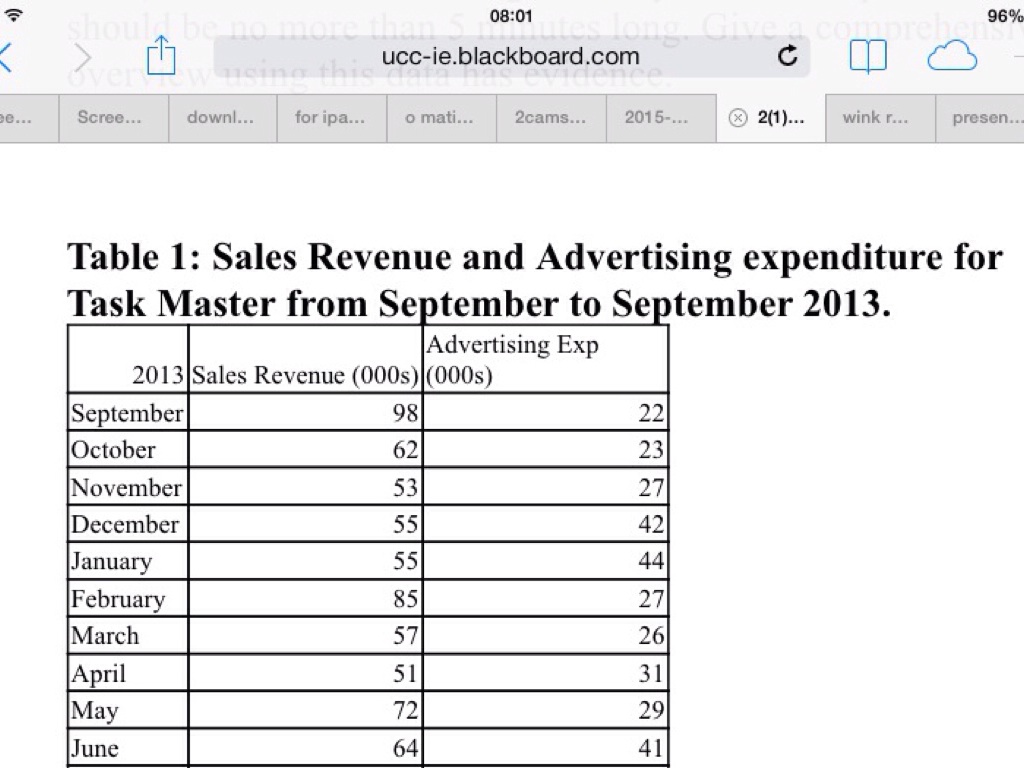Open the Bookmarks book icon
This screenshot has height=768, width=1024.
[867, 57]
